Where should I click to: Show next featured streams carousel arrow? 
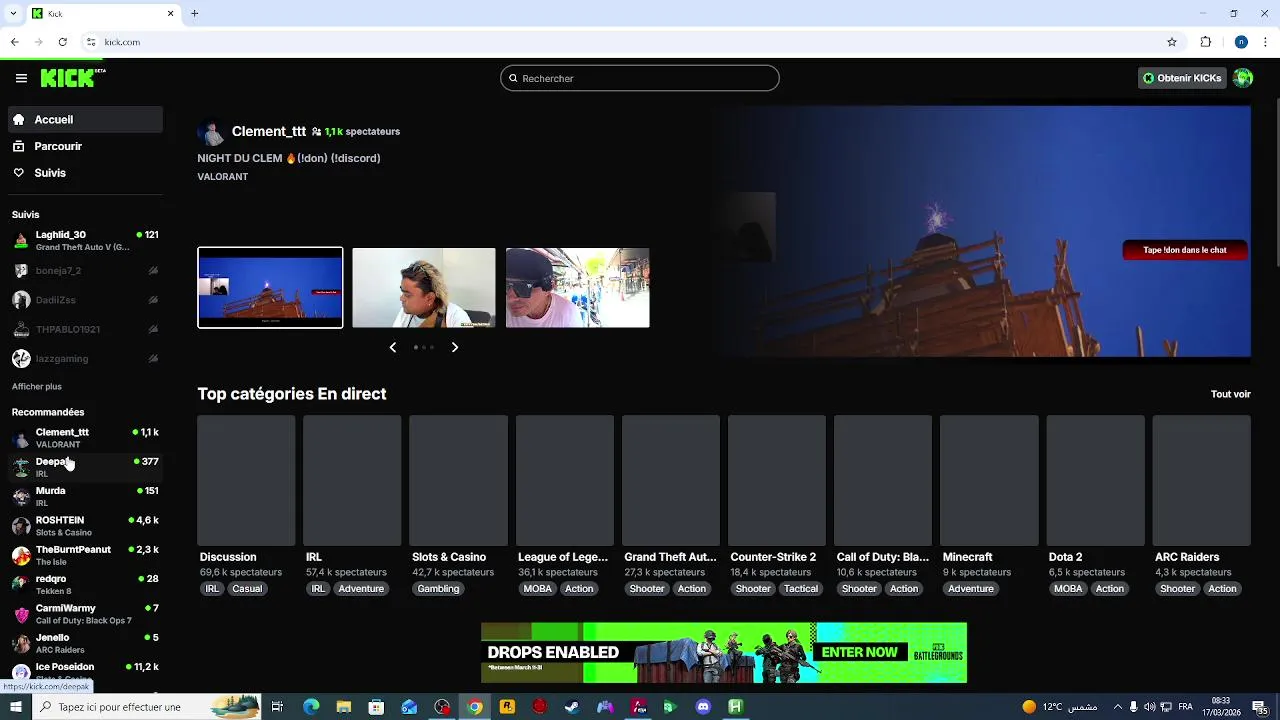coord(455,347)
